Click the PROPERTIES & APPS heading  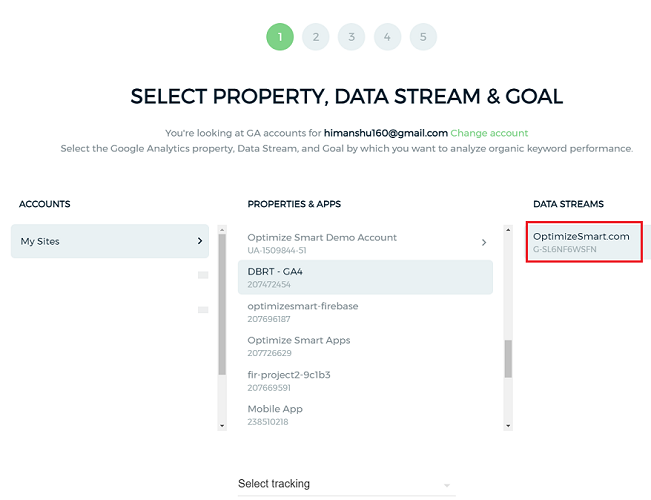pyautogui.click(x=294, y=204)
